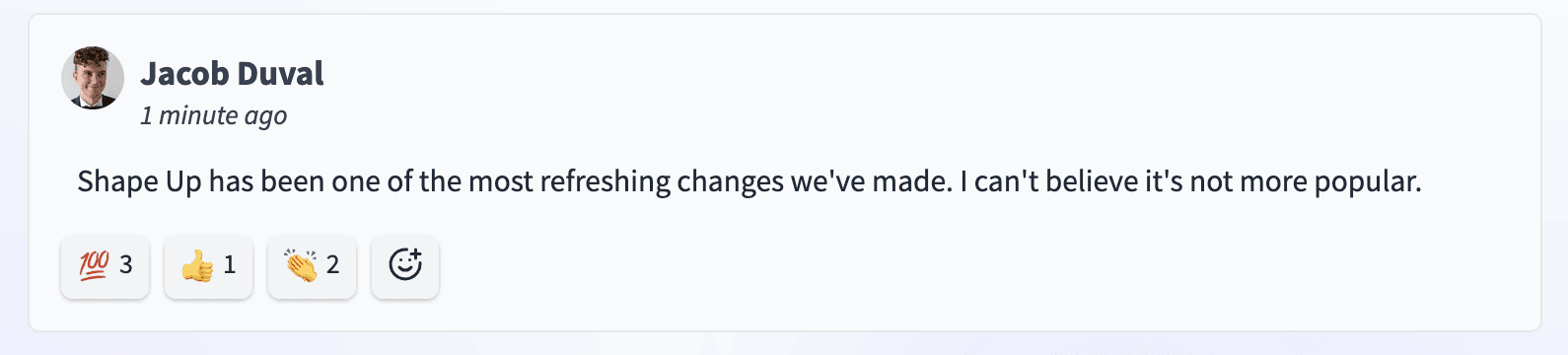The height and width of the screenshot is (355, 1568).
Task: Click the clapping hands emoji icon
Action: coord(301,265)
